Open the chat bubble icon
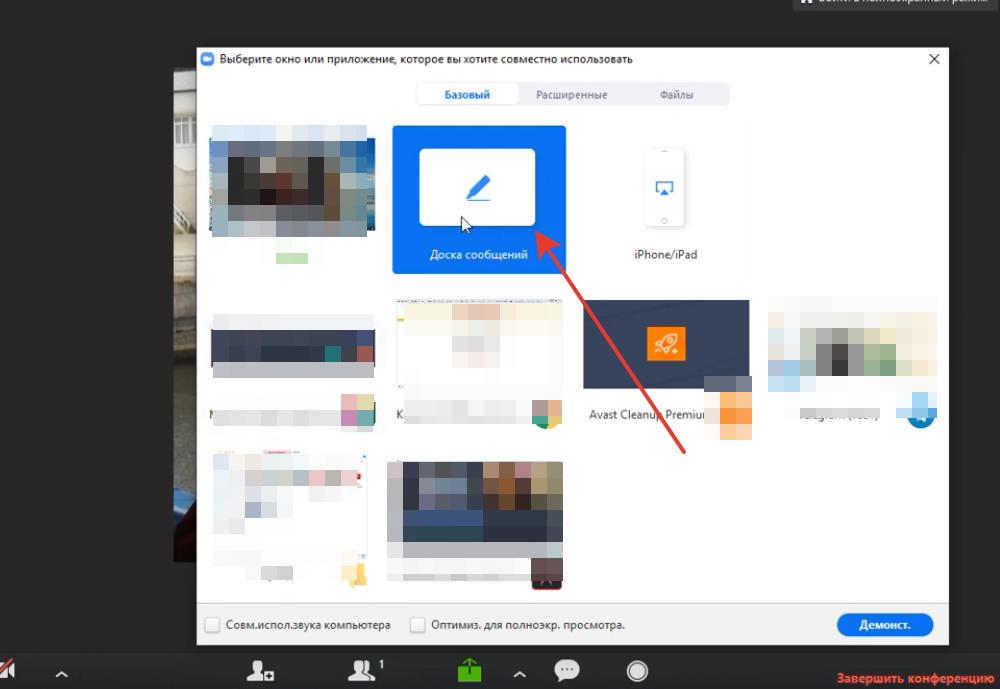The height and width of the screenshot is (689, 1000). (567, 671)
